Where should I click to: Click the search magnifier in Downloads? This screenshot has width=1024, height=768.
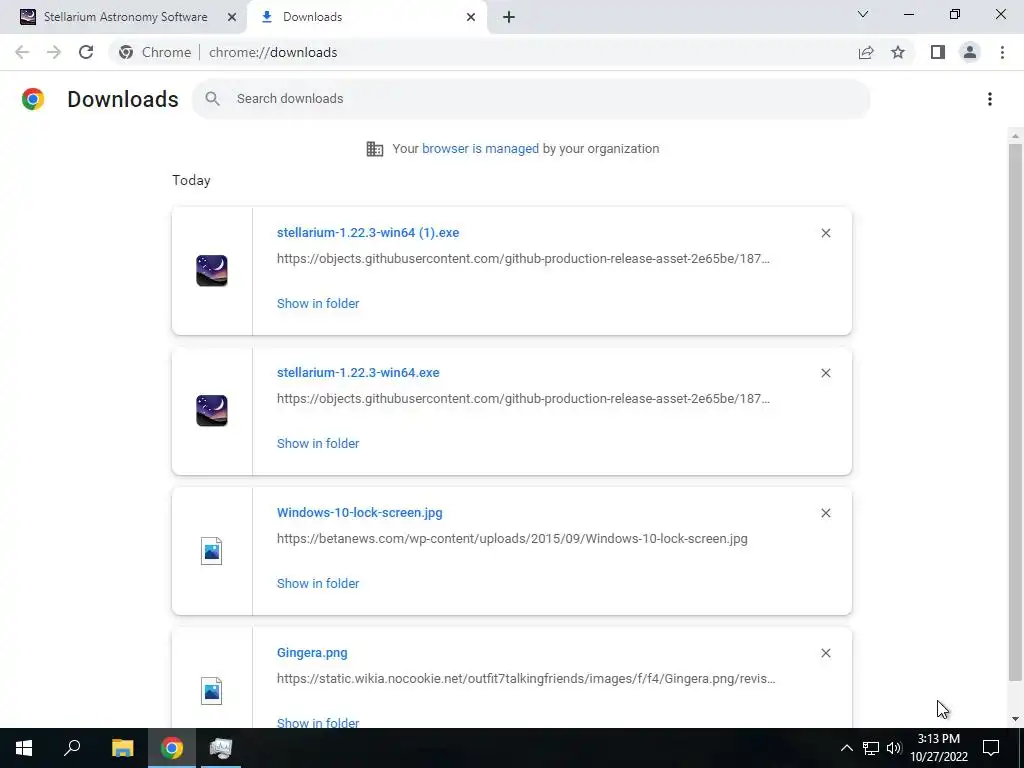pos(212,99)
